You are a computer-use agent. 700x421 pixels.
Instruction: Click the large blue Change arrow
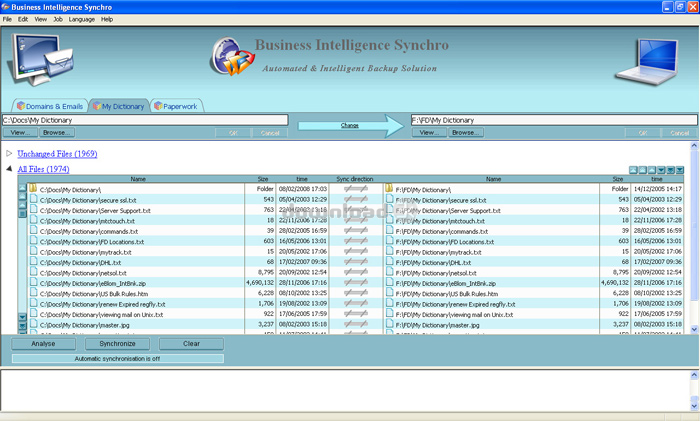[x=350, y=125]
